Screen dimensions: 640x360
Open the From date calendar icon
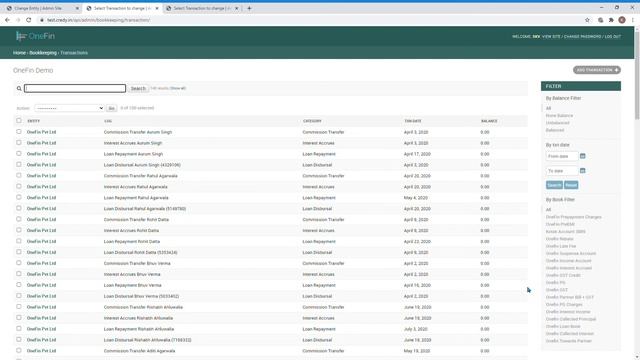(582, 156)
